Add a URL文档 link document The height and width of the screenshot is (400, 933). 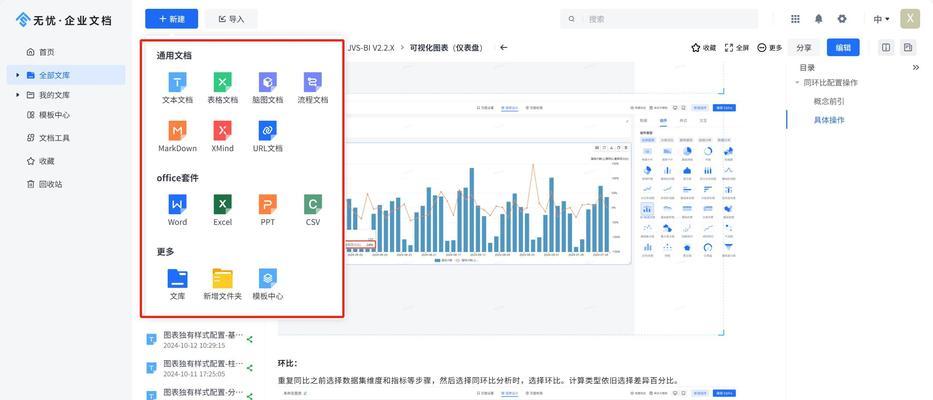tap(267, 131)
